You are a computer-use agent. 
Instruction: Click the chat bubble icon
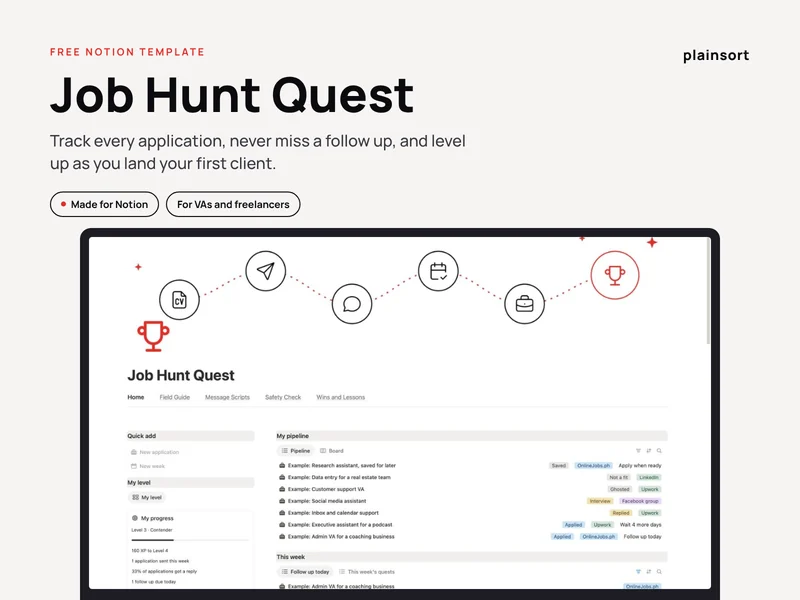(x=352, y=304)
